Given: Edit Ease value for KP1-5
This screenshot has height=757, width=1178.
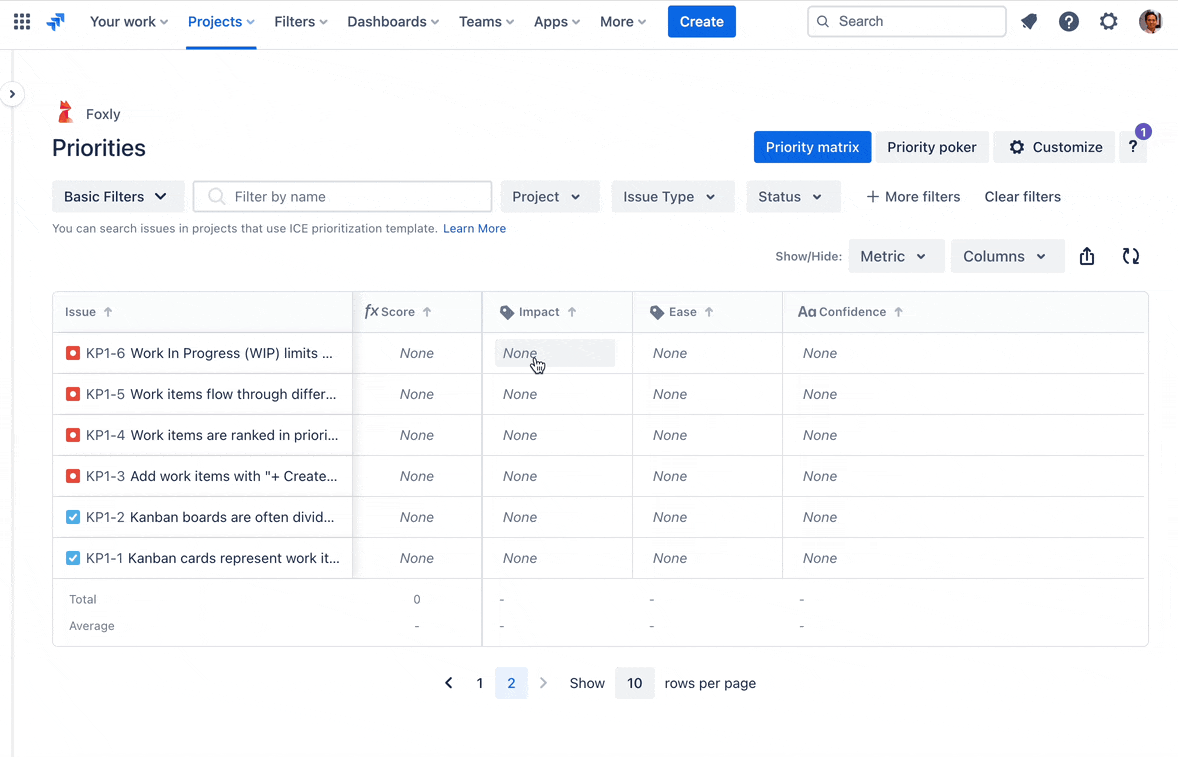Looking at the screenshot, I should [x=669, y=394].
